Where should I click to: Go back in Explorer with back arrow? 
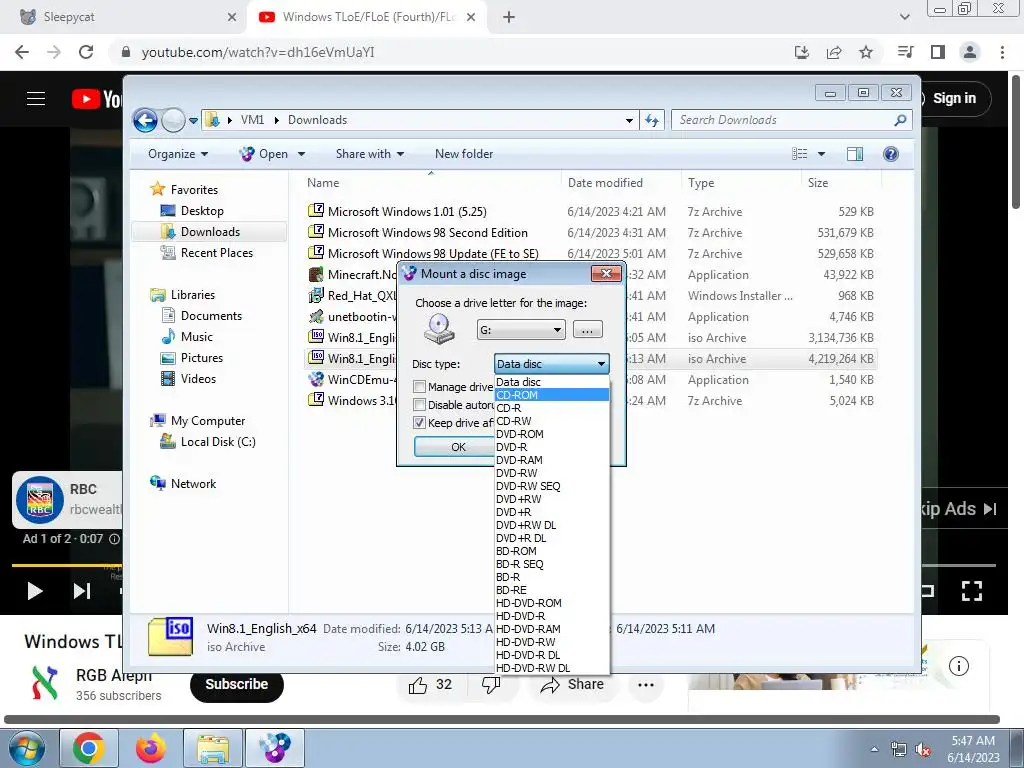146,120
